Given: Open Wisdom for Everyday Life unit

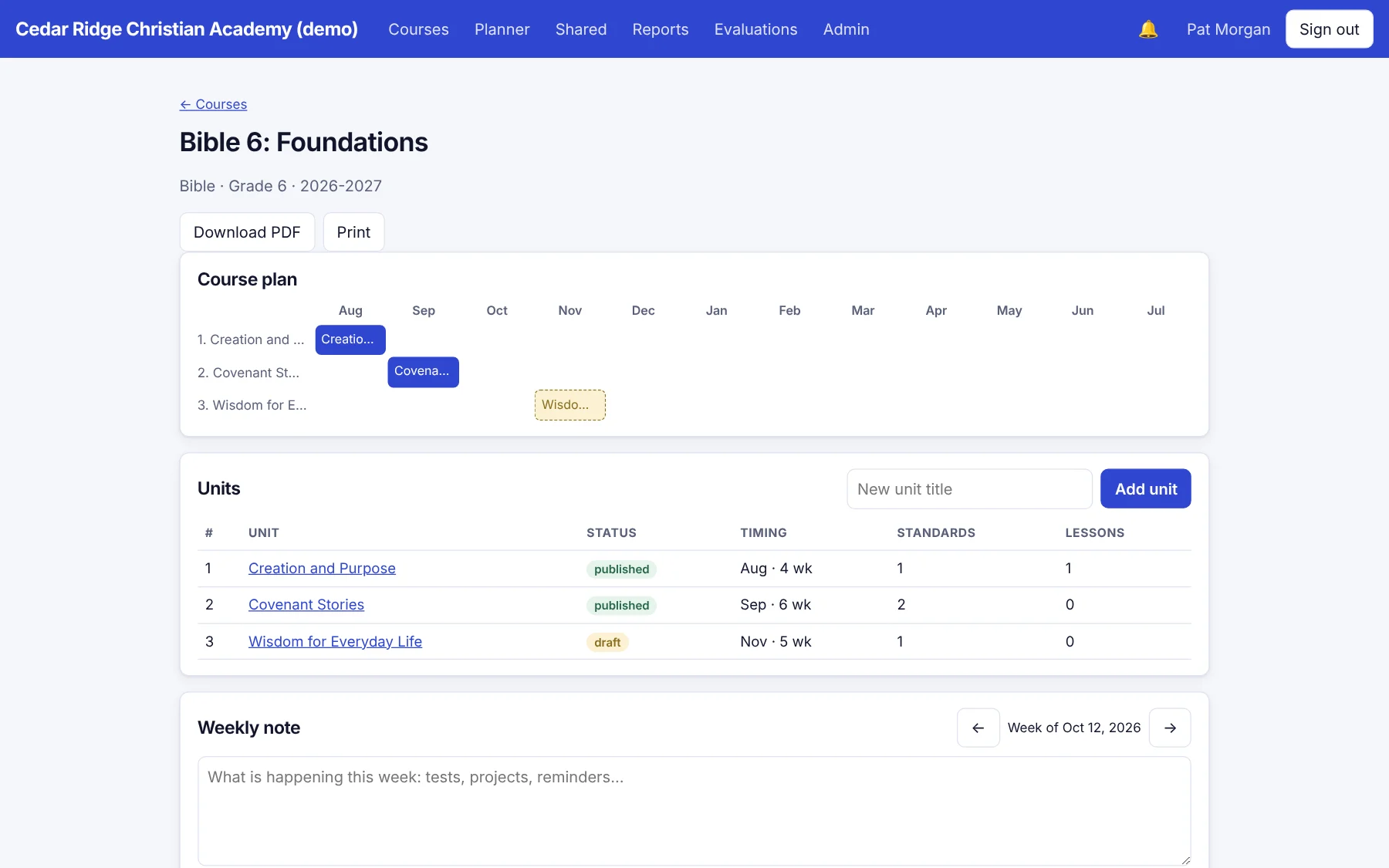Looking at the screenshot, I should click(x=335, y=642).
